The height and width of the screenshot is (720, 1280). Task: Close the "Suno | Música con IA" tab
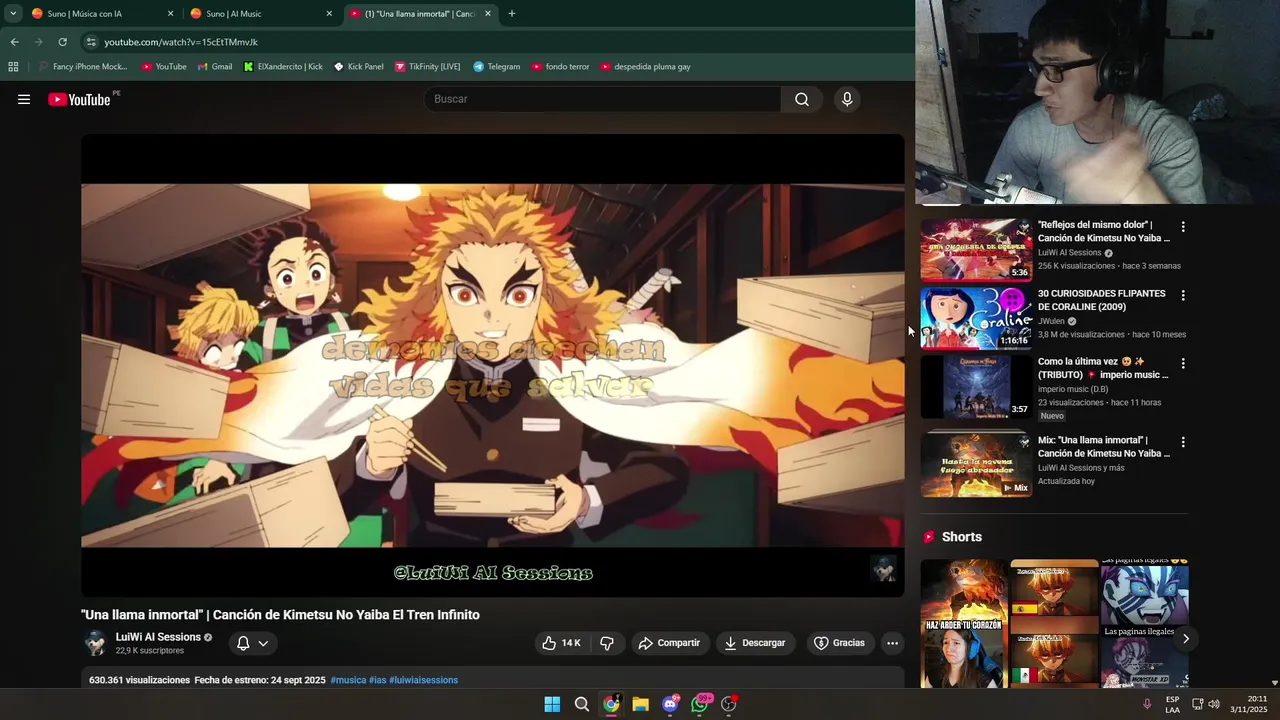[x=170, y=14]
